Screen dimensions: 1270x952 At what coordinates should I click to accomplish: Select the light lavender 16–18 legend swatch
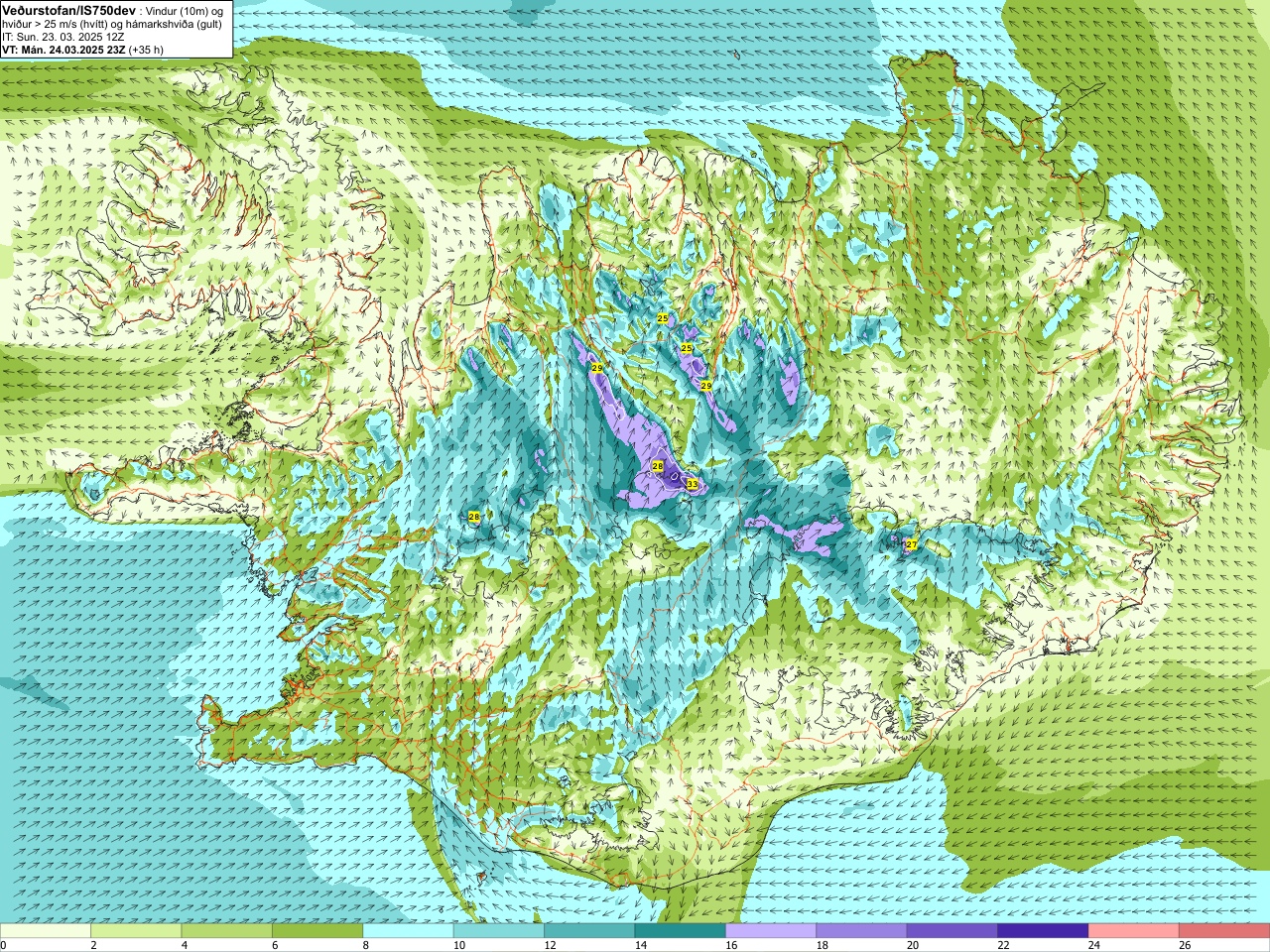pyautogui.click(x=771, y=930)
